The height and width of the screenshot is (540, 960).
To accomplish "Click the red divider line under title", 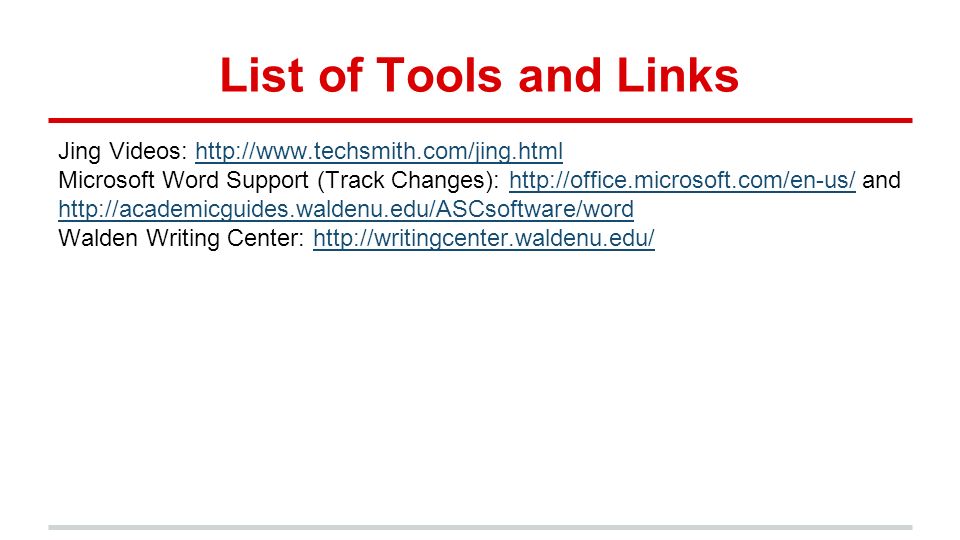I will (x=480, y=121).
